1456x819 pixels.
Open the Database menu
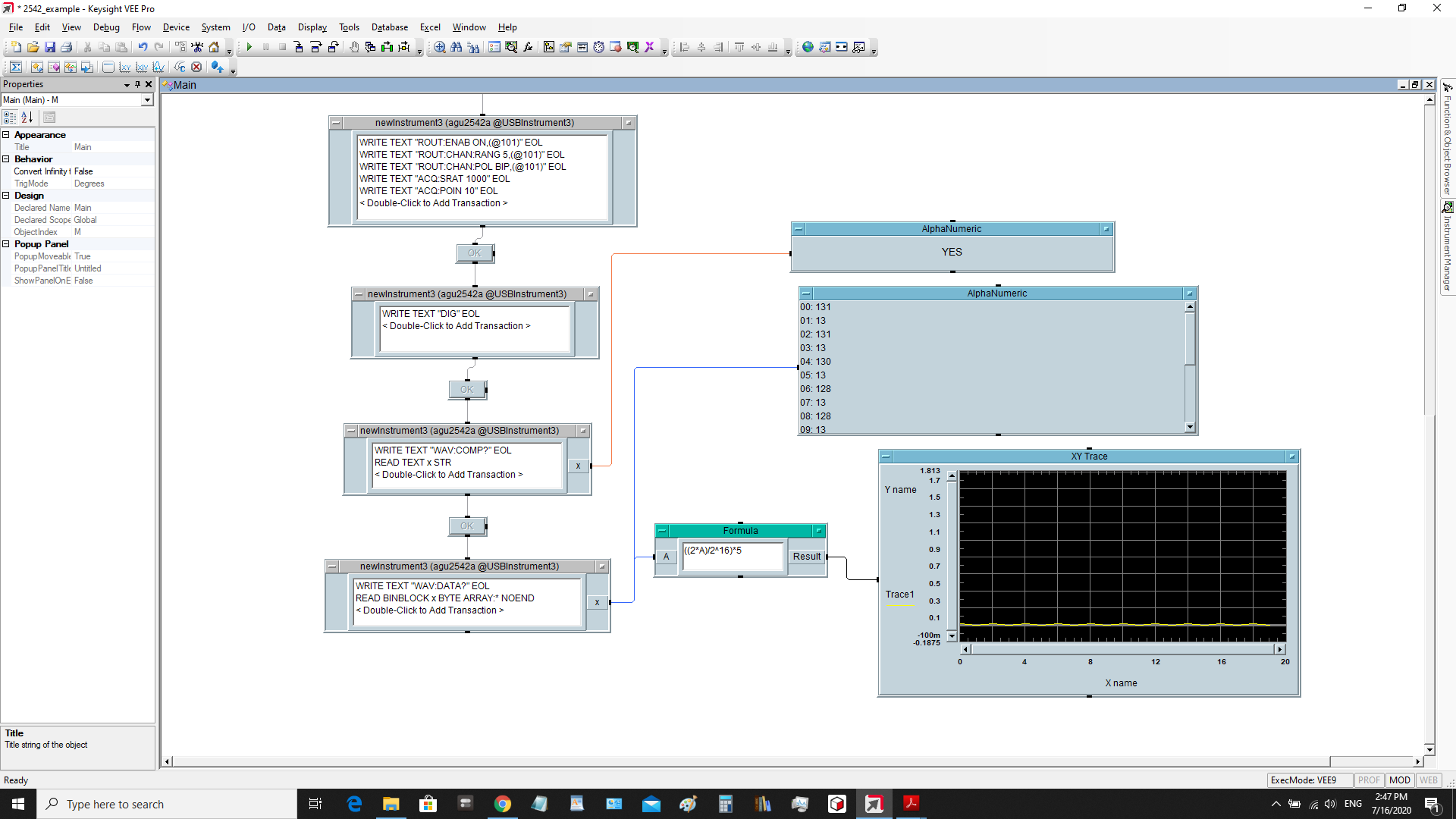tap(389, 27)
